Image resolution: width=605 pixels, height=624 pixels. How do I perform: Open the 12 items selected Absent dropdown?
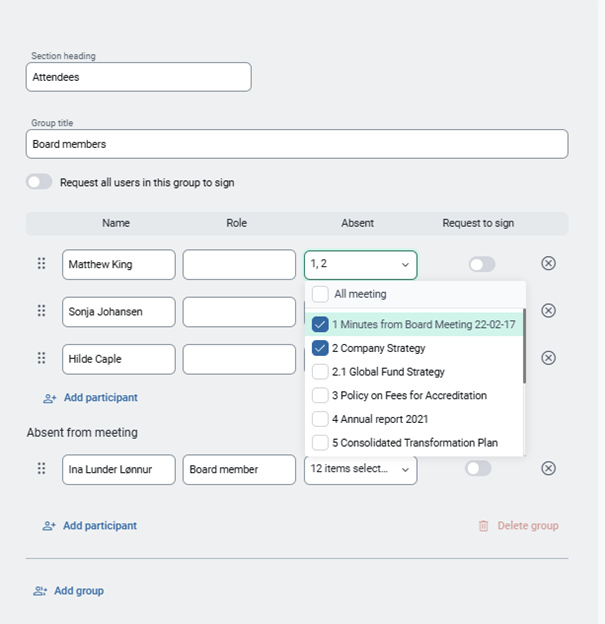point(361,470)
